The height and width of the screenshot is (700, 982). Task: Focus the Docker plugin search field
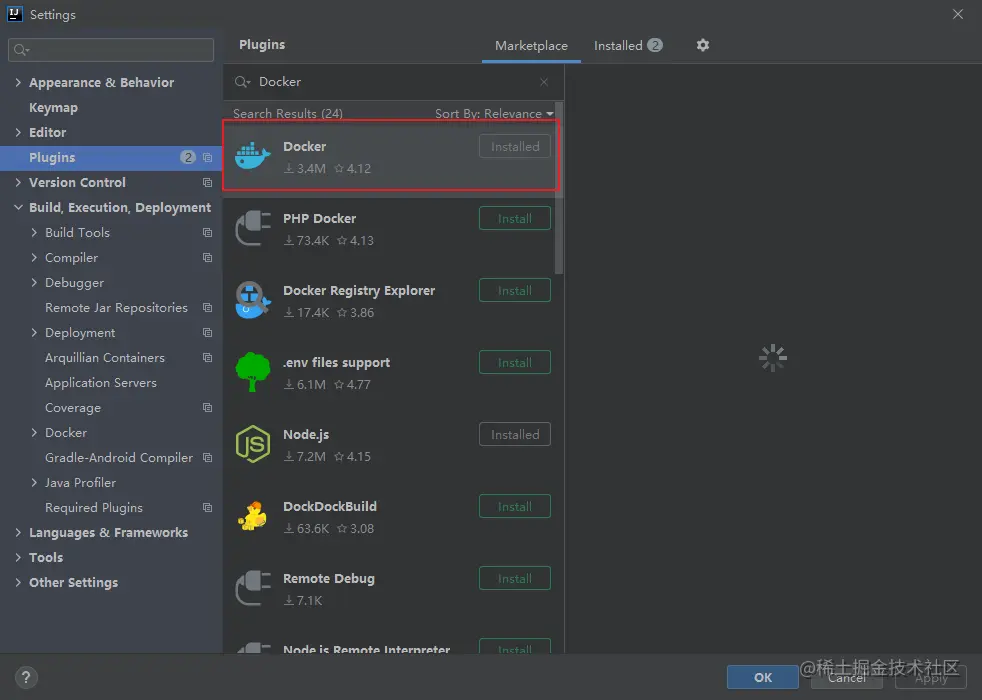coord(393,82)
